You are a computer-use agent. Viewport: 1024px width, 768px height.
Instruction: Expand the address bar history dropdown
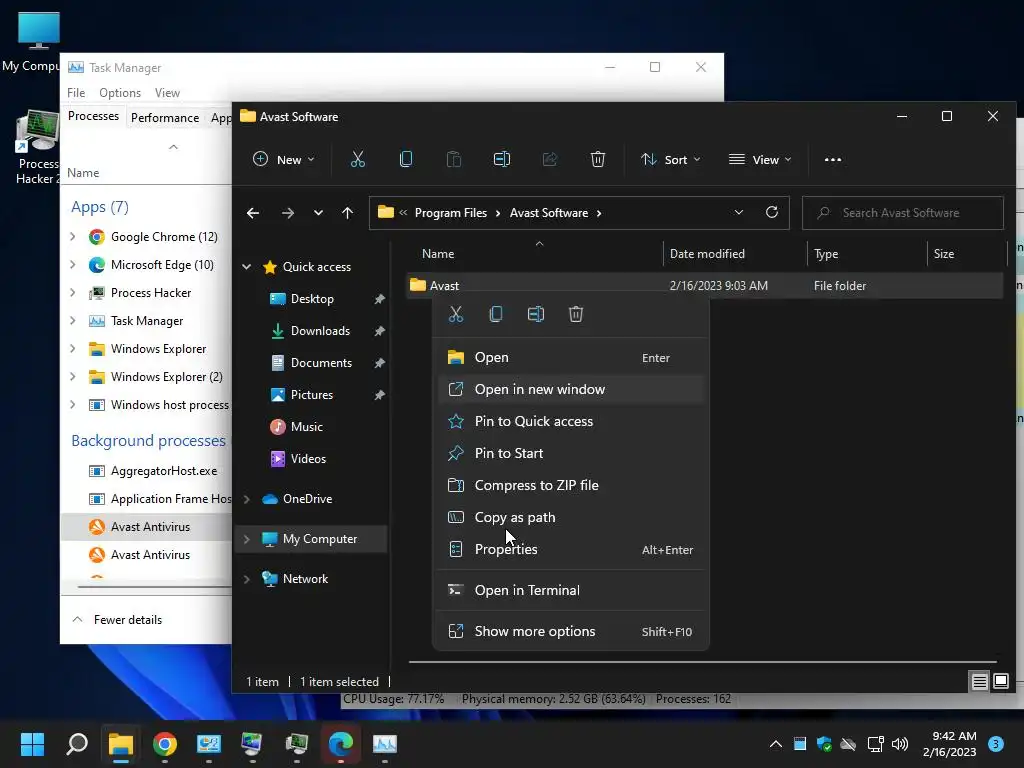[739, 212]
